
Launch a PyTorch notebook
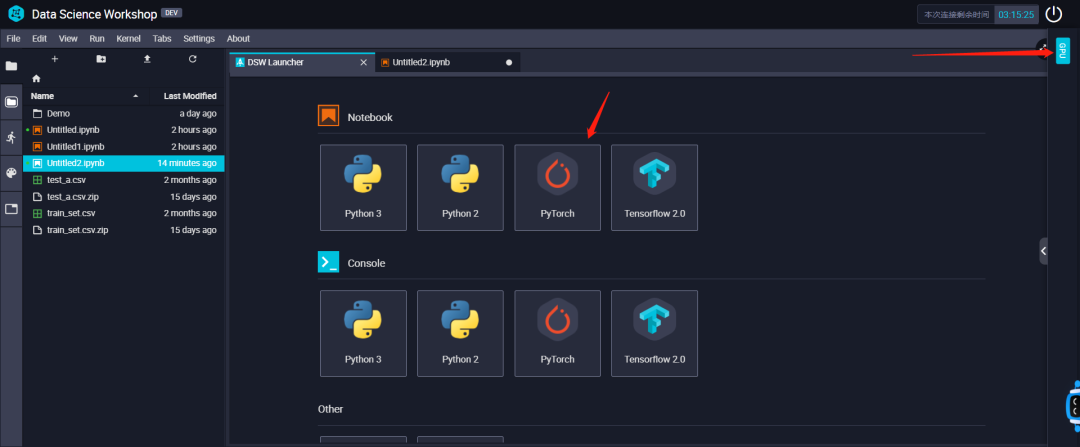(x=557, y=187)
